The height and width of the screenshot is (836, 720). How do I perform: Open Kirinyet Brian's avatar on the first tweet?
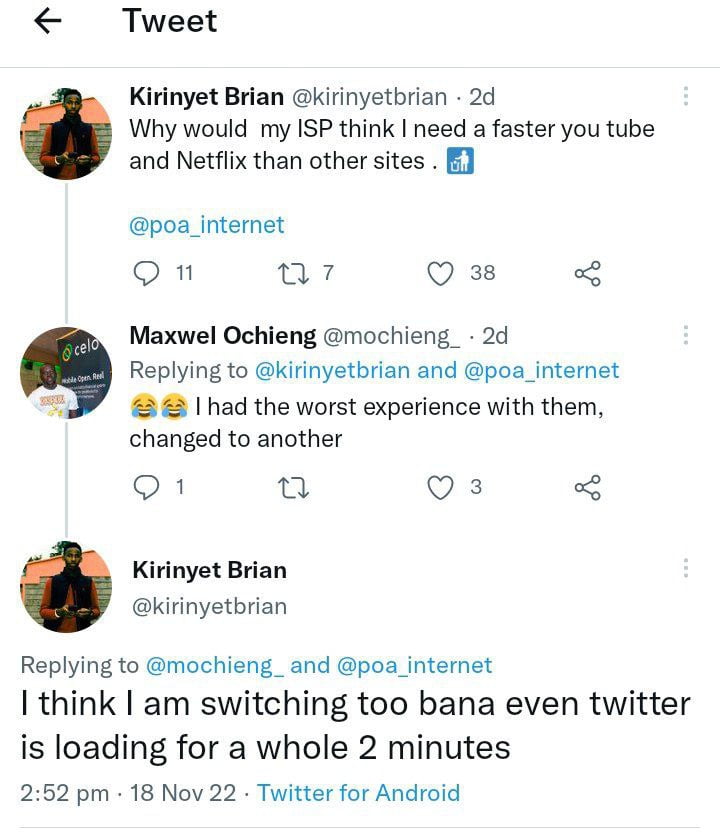coord(66,134)
